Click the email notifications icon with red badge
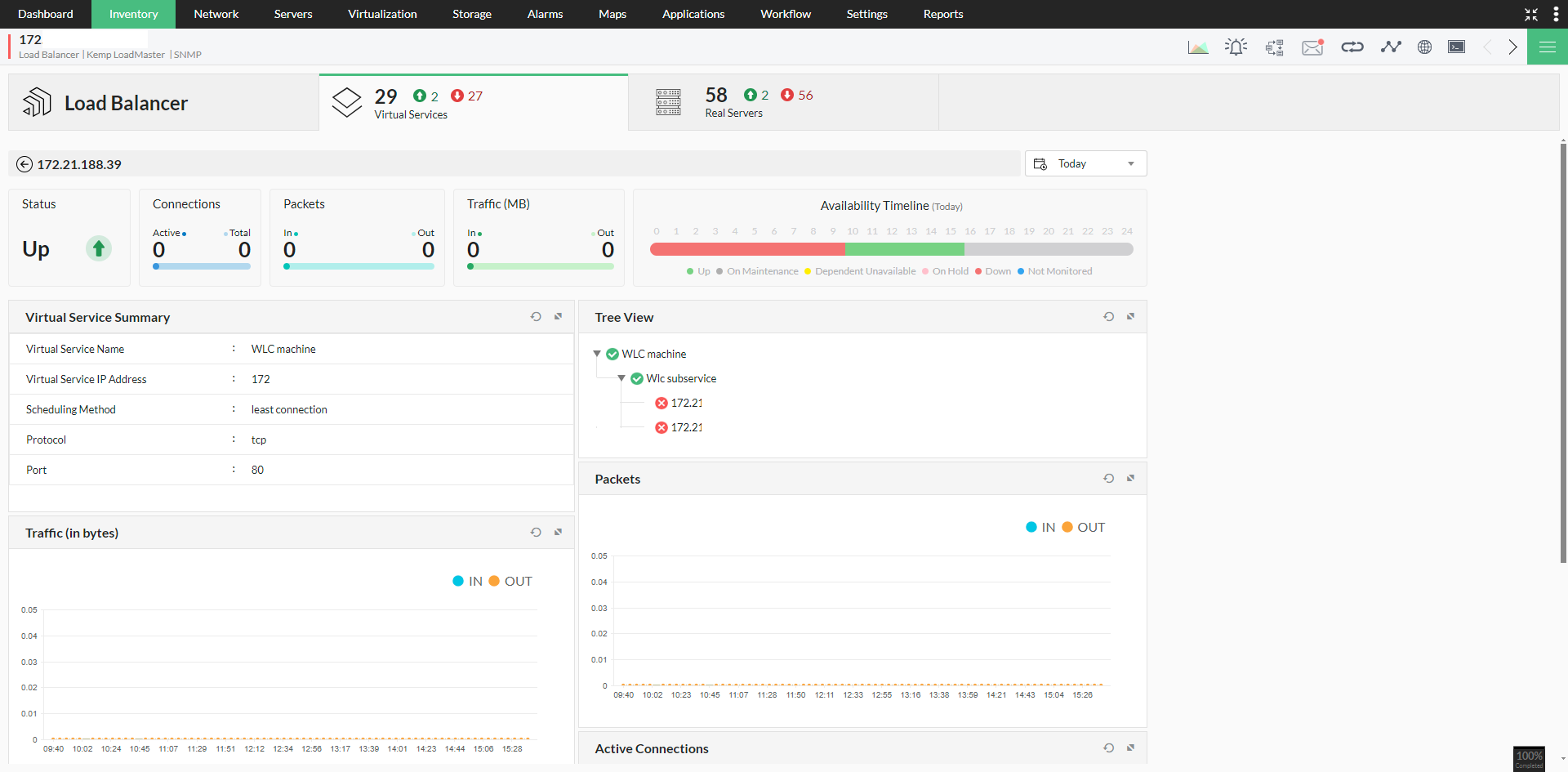This screenshot has height=772, width=1568. pos(1312,47)
